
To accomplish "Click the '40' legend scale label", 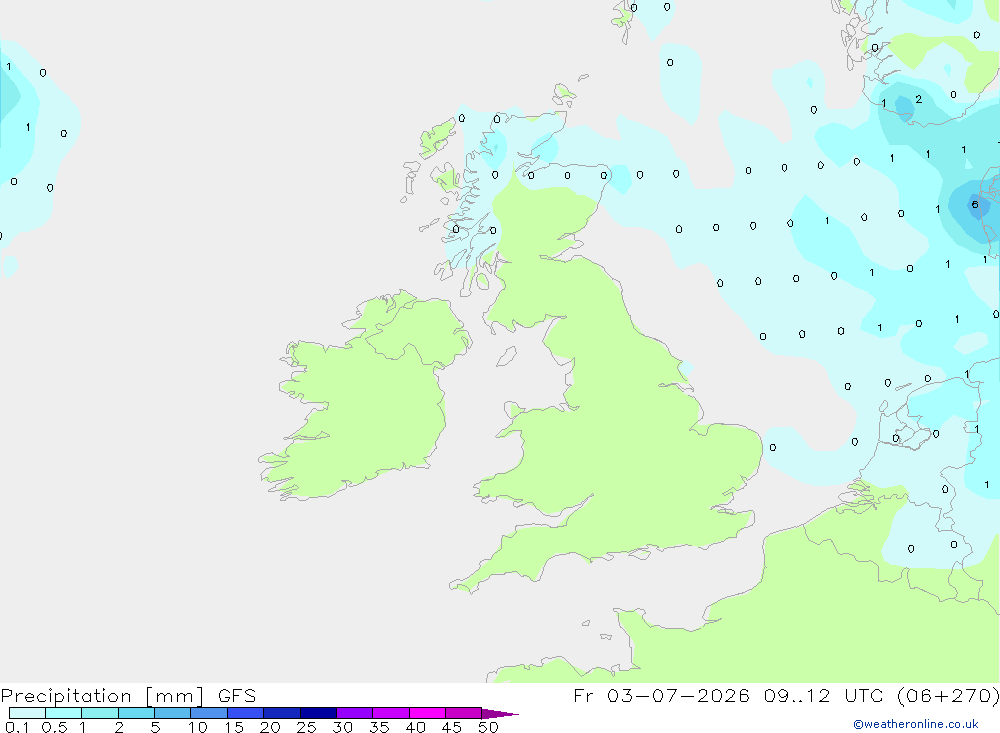I will pyautogui.click(x=415, y=727).
